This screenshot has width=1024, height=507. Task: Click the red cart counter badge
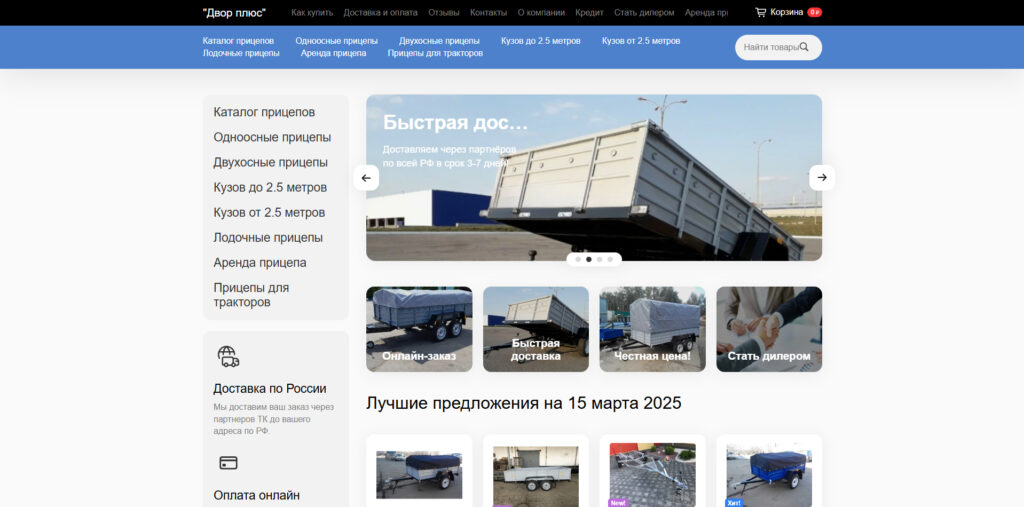click(x=814, y=12)
